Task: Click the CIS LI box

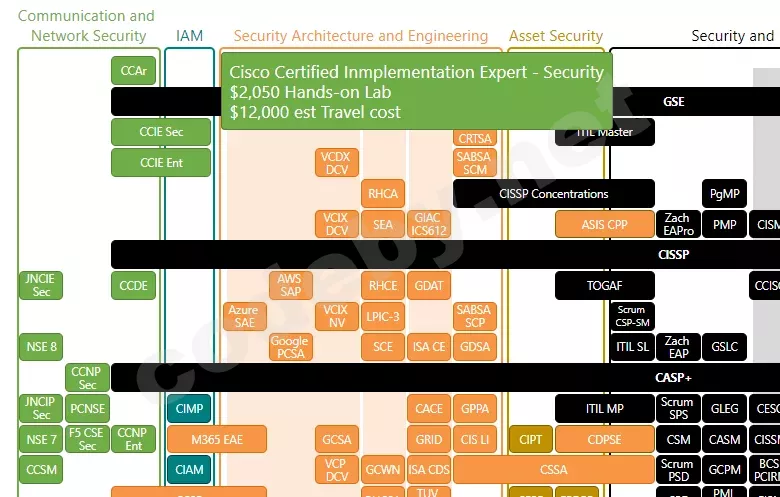Action: [475, 439]
